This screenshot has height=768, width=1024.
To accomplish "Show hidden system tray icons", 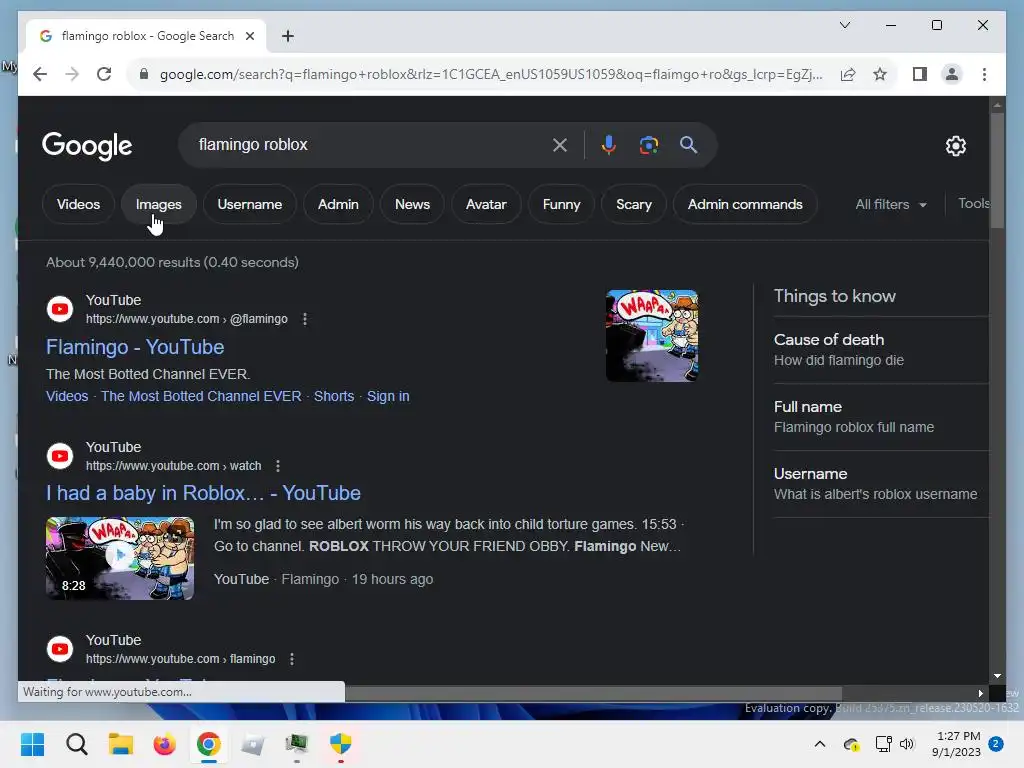I will point(820,744).
